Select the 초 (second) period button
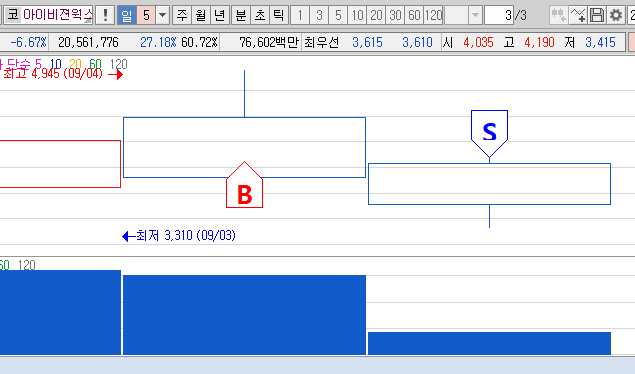Viewport: 635px width, 374px height. coord(260,15)
